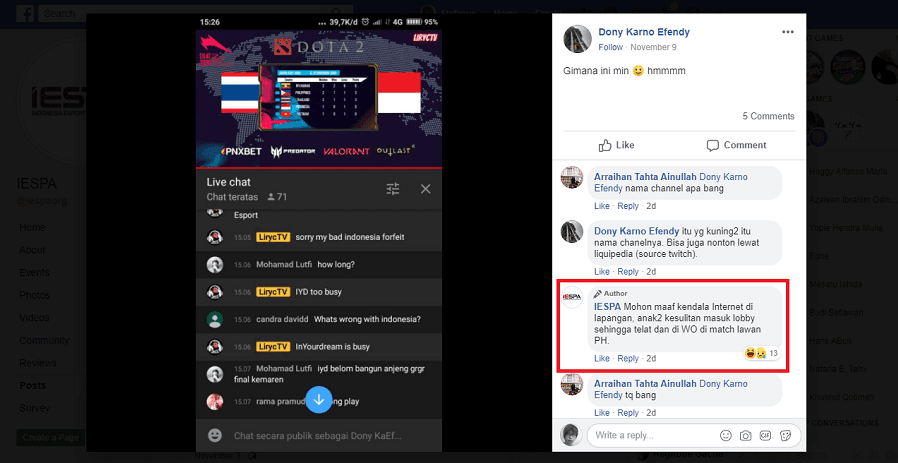
Task: Open the Posts tab in sidebar
Action: (x=33, y=386)
